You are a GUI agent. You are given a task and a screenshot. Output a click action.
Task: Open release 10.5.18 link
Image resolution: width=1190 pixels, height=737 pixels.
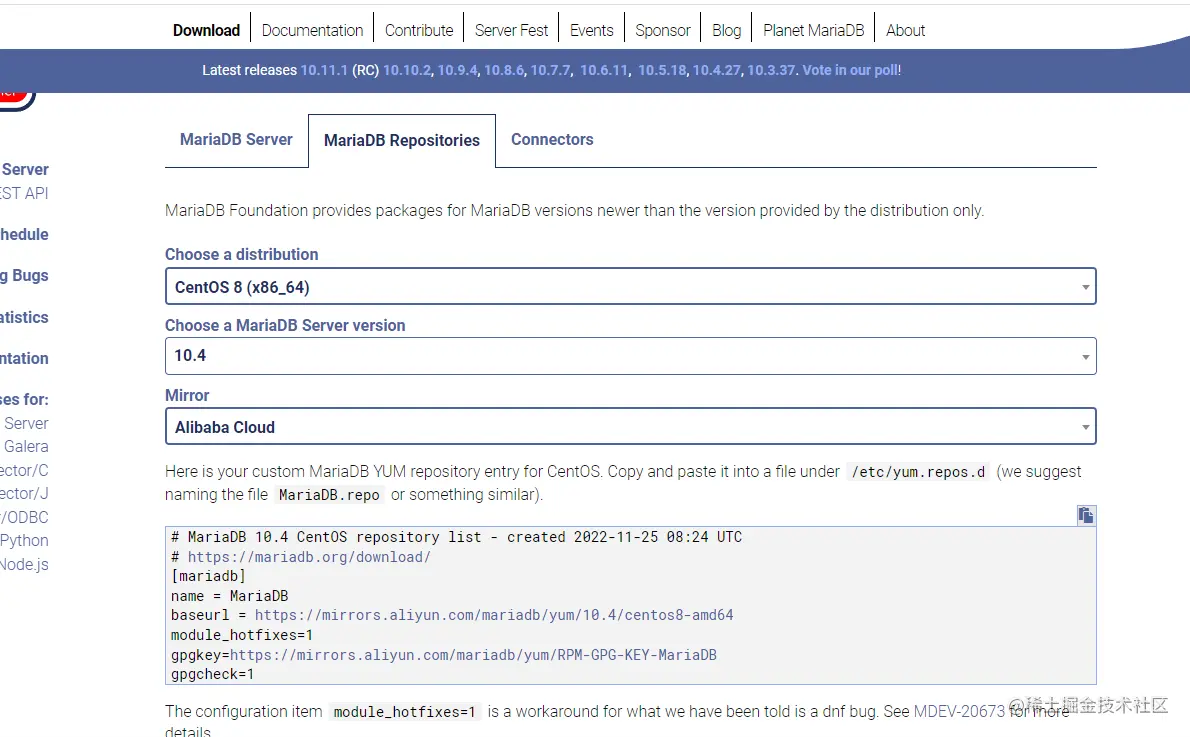(x=662, y=70)
